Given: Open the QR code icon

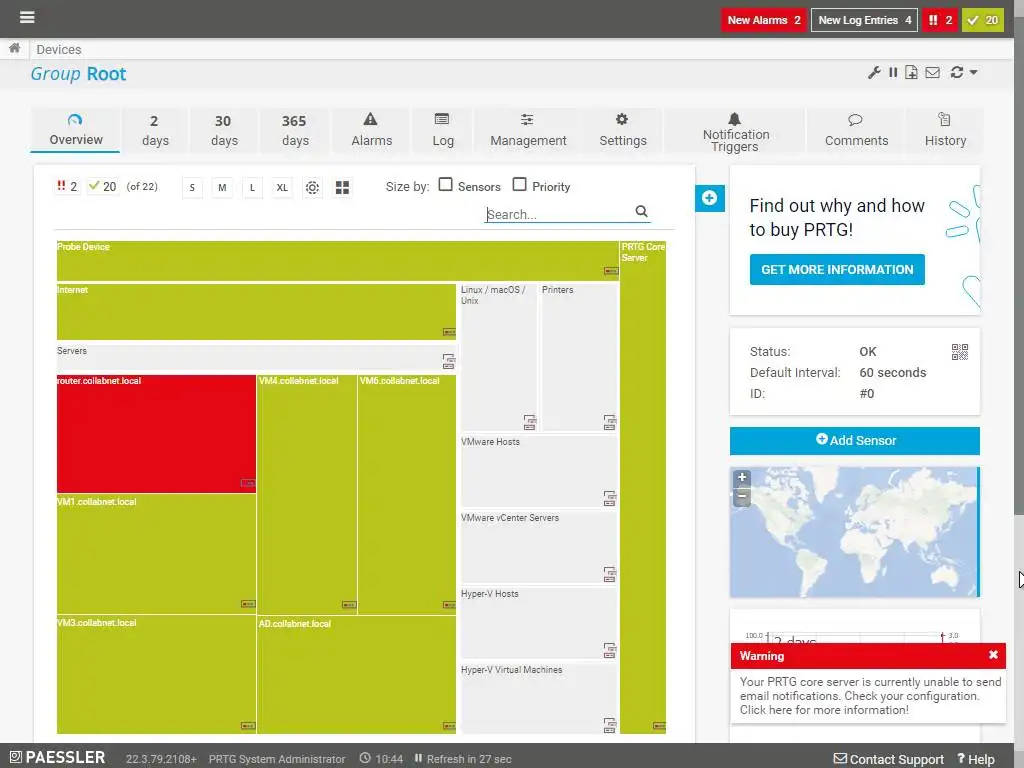Looking at the screenshot, I should 959,352.
